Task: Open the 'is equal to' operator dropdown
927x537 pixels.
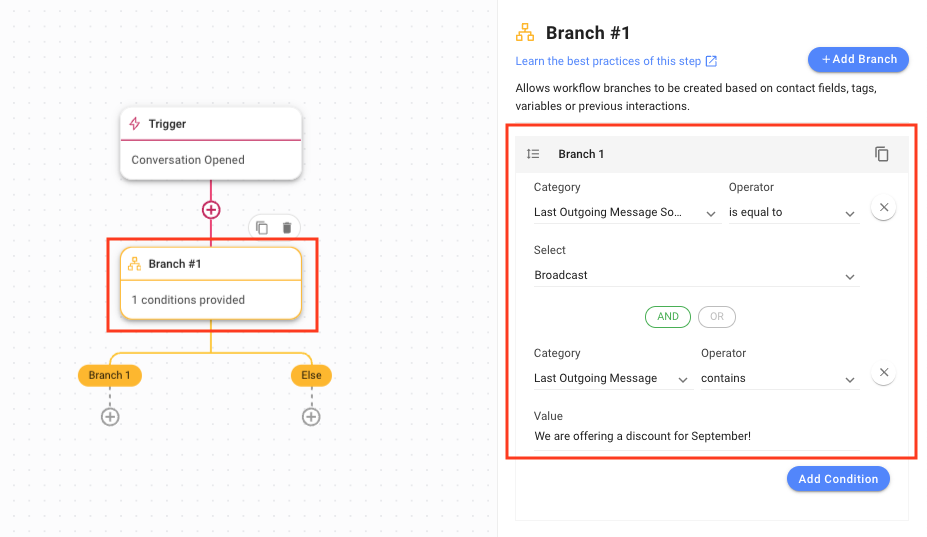Action: pos(793,213)
